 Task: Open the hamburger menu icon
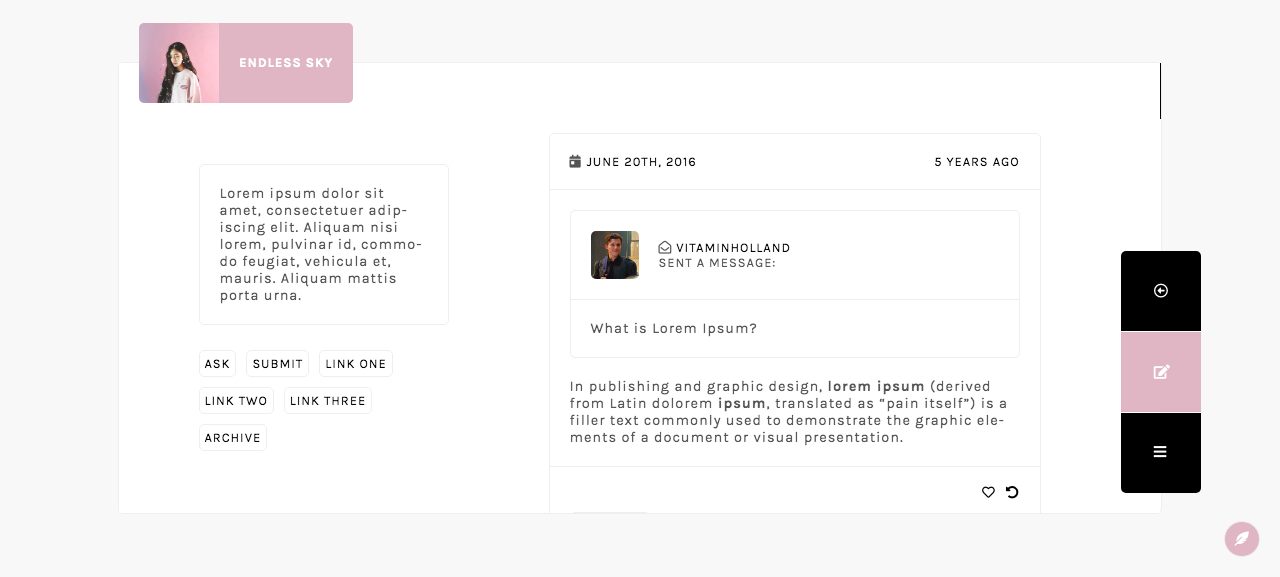1161,452
